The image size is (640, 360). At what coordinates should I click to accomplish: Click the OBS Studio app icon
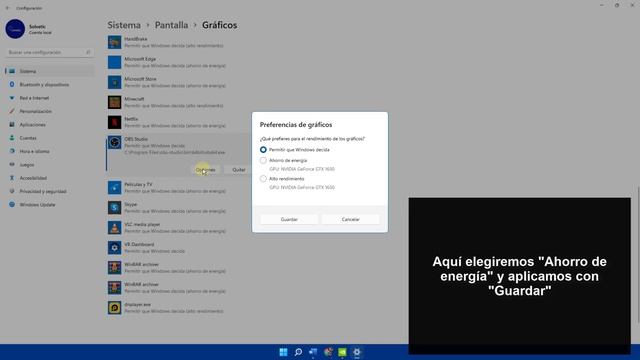(114, 142)
